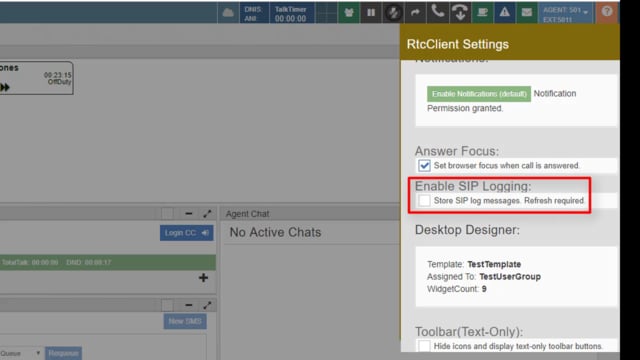Screen dimensions: 640x360
Task: Check Hide icons text-only toolbar checkbox
Action: tap(424, 346)
